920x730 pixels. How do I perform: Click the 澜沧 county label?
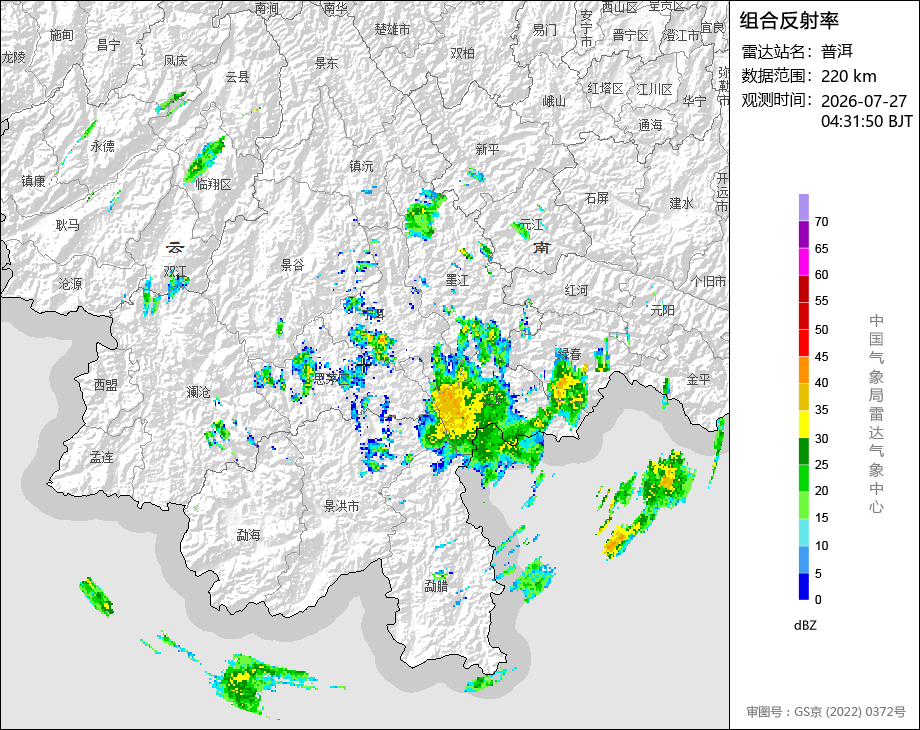198,391
